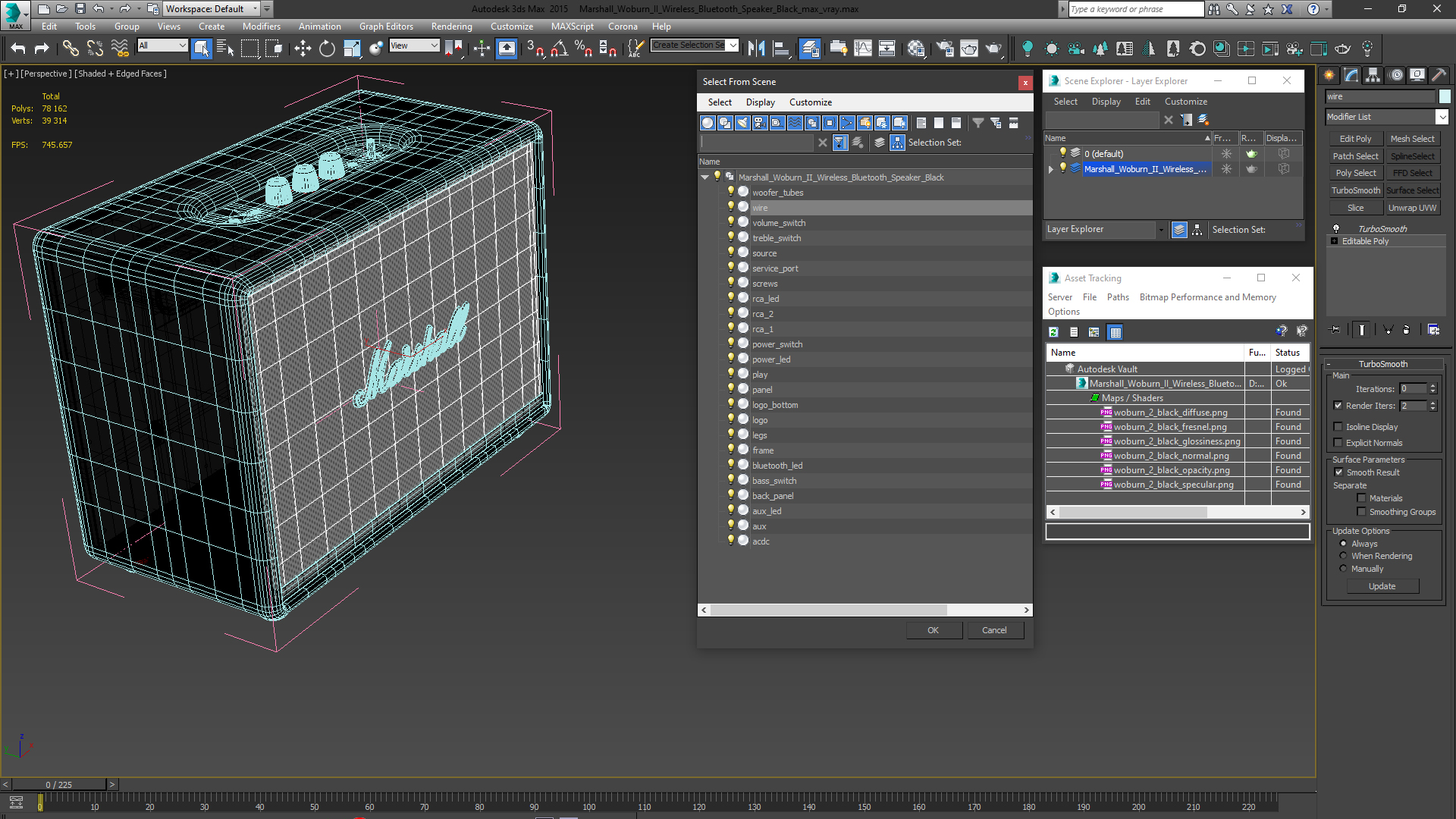Open the Material Editor

[x=916, y=49]
